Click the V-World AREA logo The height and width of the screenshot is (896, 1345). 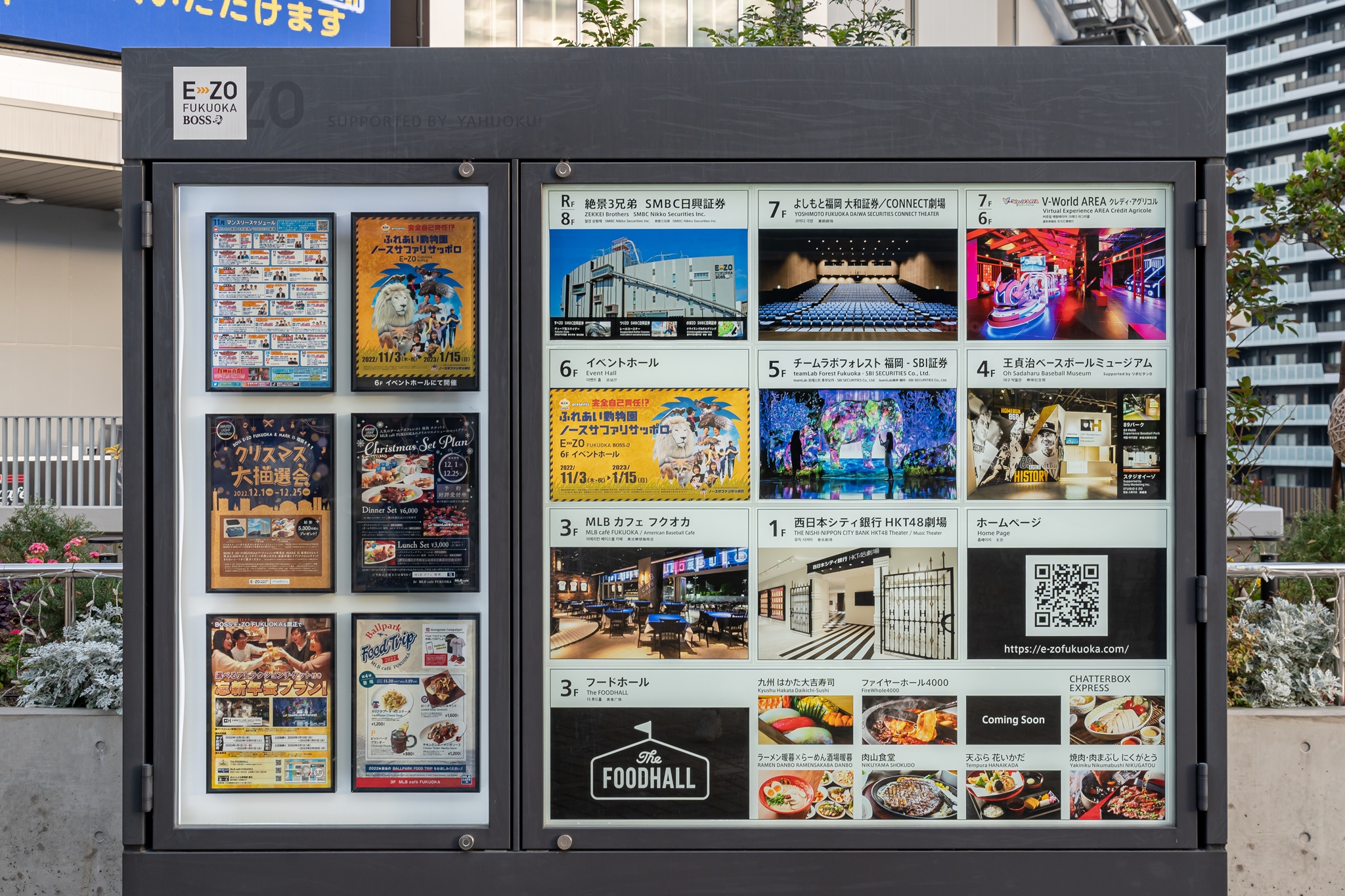(x=1020, y=202)
